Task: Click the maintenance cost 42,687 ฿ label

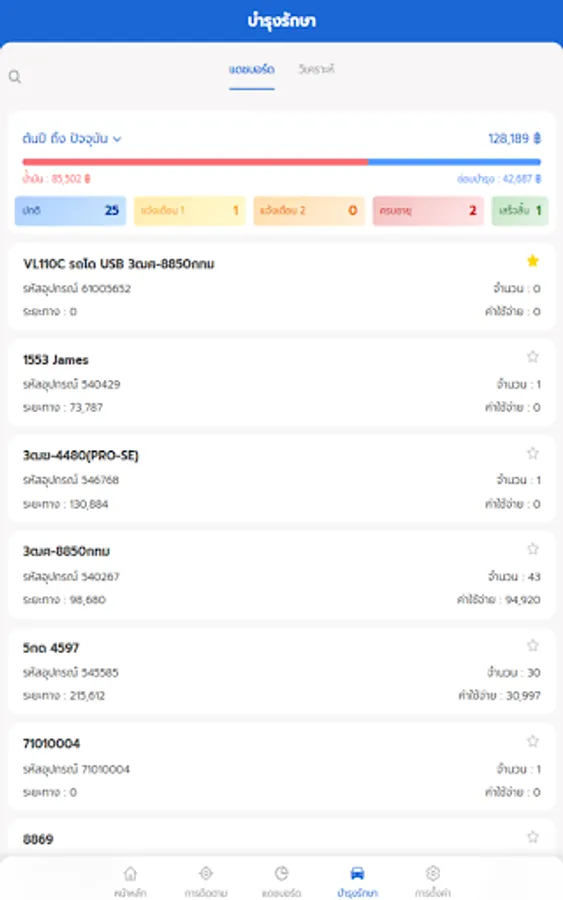Action: (499, 179)
